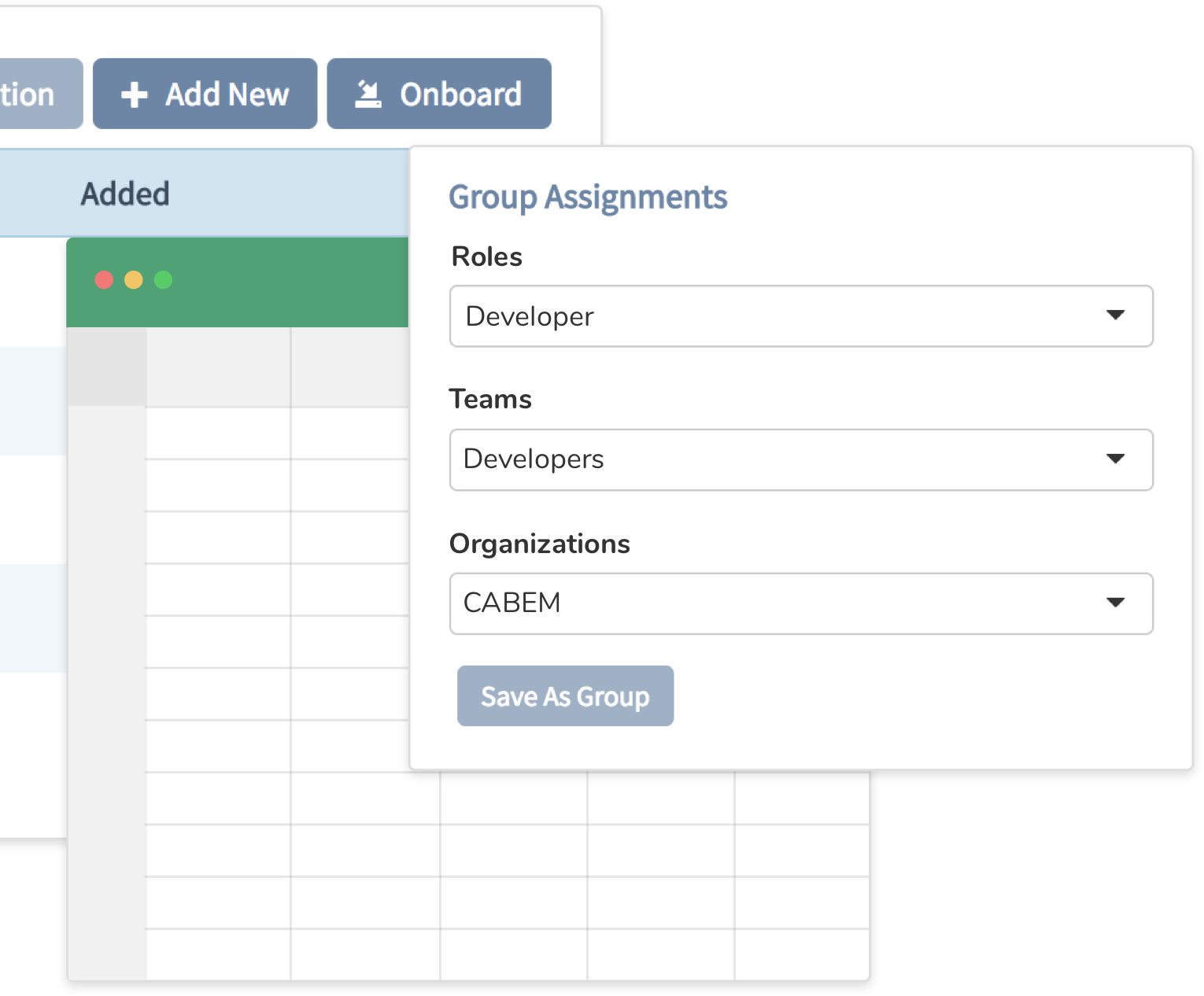The width and height of the screenshot is (1204, 996).
Task: Click the Roles field label
Action: [x=486, y=256]
